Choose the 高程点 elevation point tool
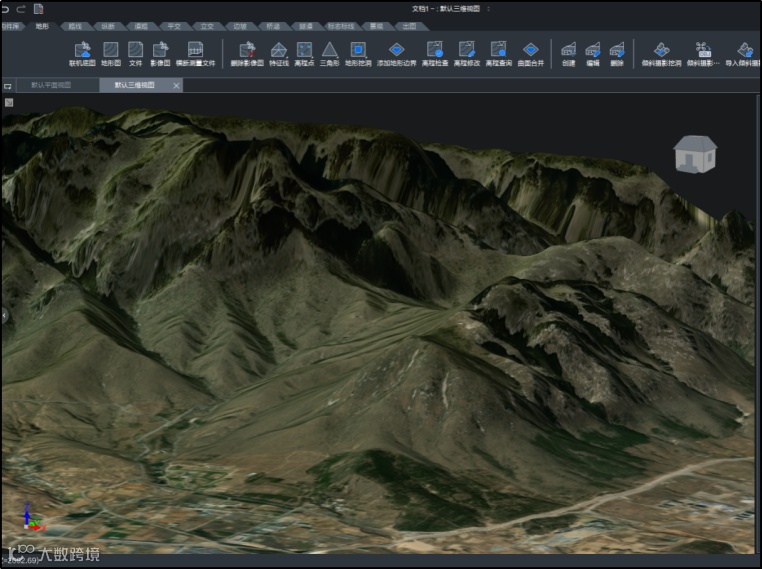Image resolution: width=762 pixels, height=569 pixels. (304, 50)
